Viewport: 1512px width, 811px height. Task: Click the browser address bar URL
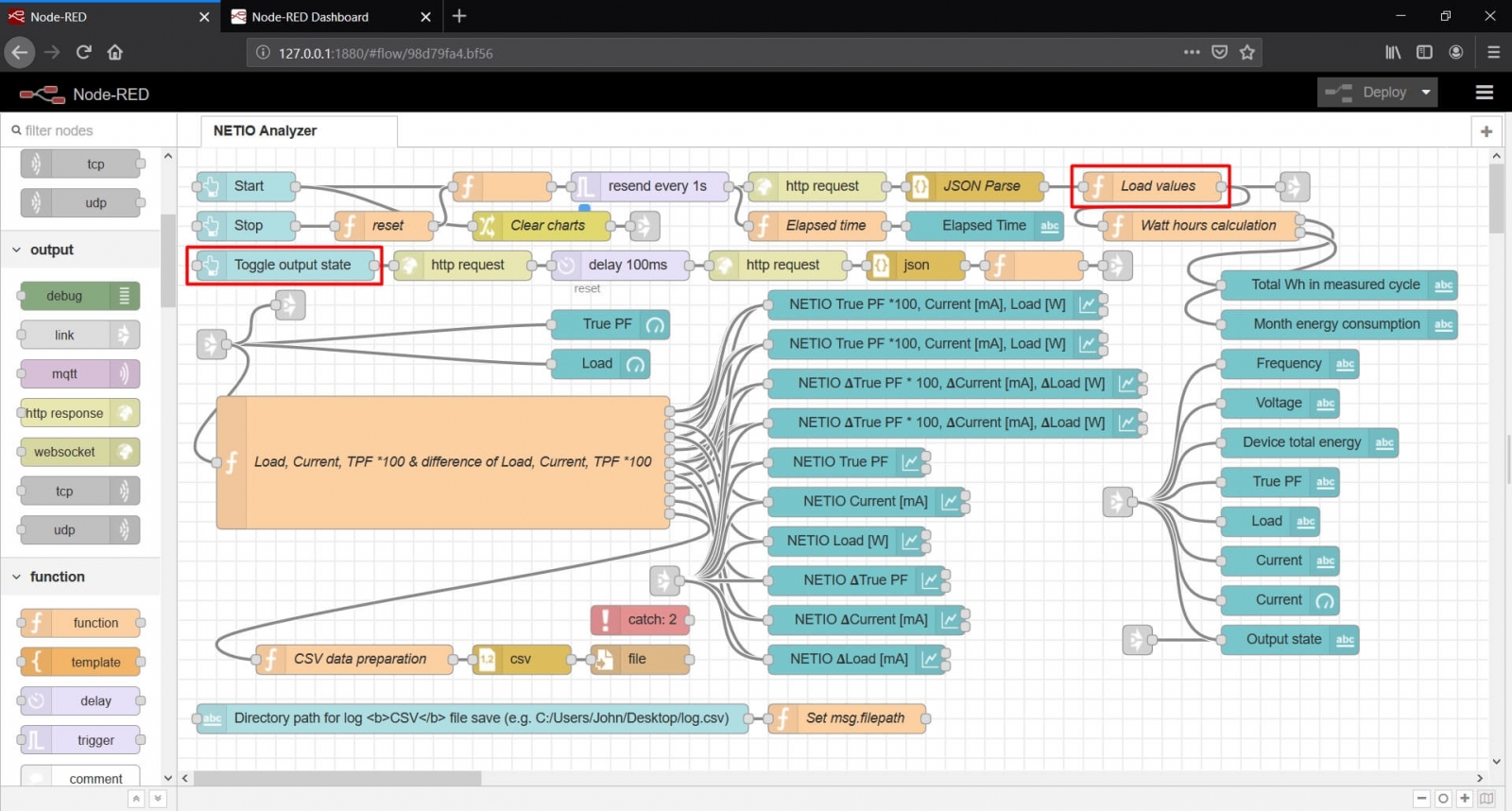pyautogui.click(x=386, y=53)
